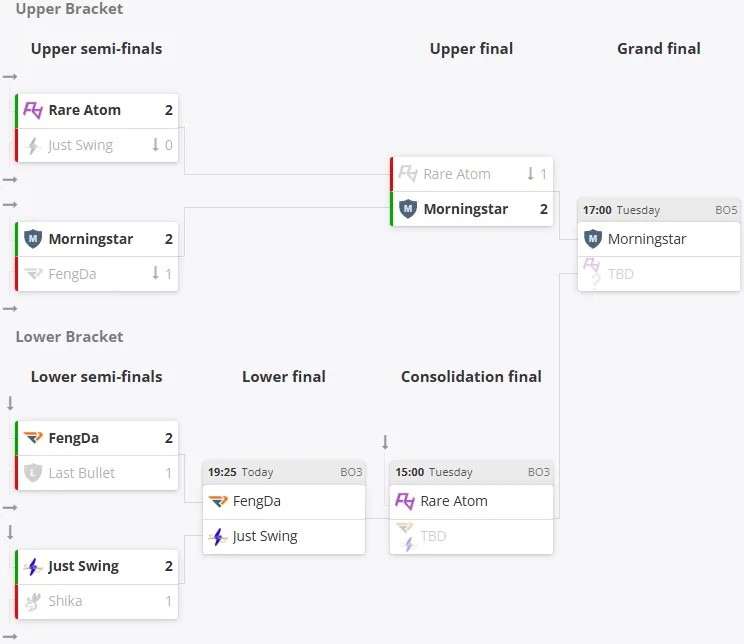
Task: Click Morningstar logo in the Grand final
Action: pyautogui.click(x=593, y=239)
